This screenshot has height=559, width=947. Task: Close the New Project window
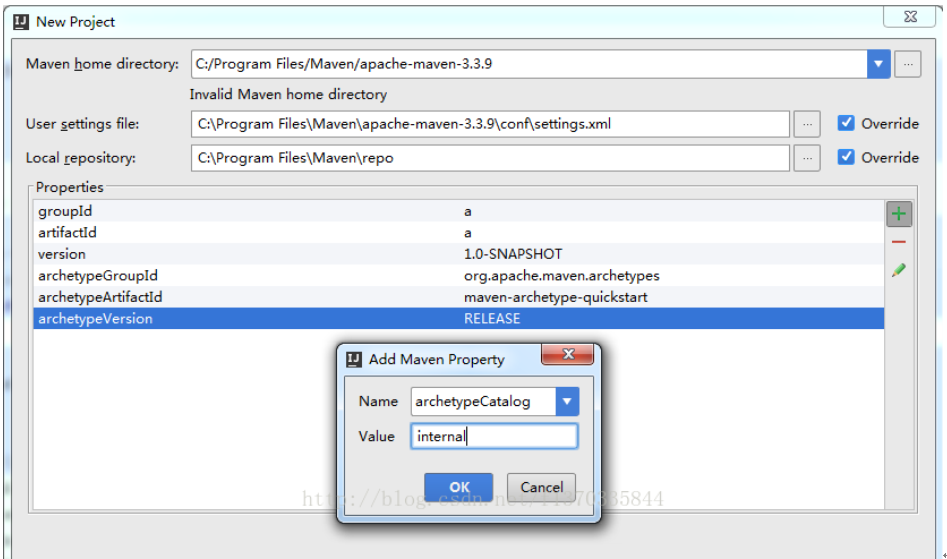[x=910, y=17]
